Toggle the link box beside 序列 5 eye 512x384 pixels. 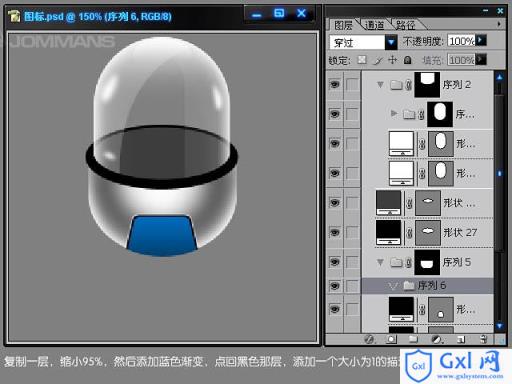point(352,262)
